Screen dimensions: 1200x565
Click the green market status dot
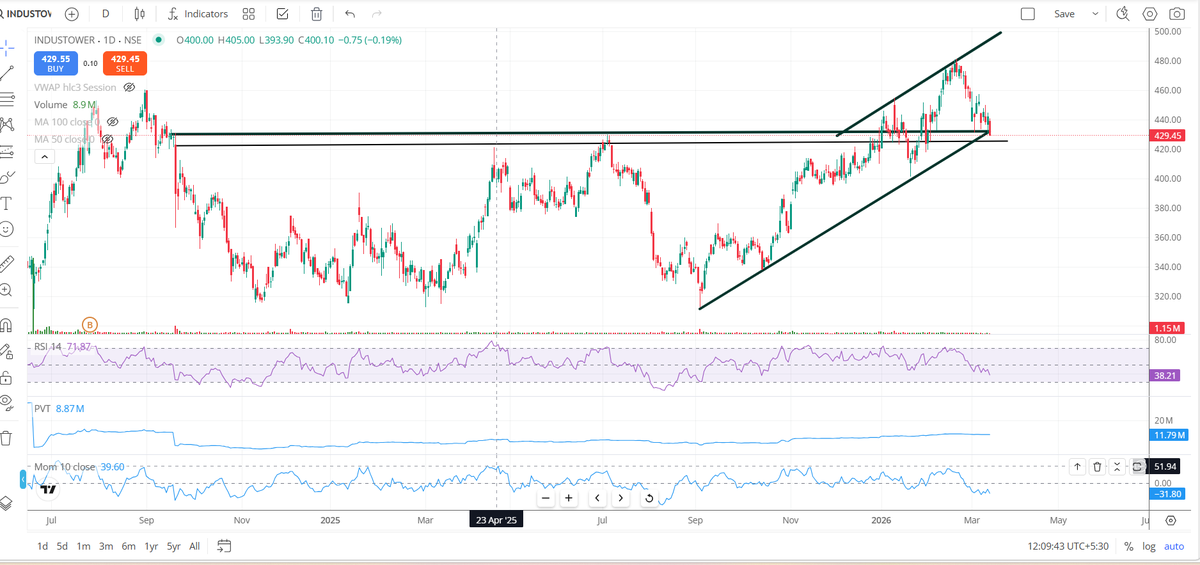pos(158,40)
